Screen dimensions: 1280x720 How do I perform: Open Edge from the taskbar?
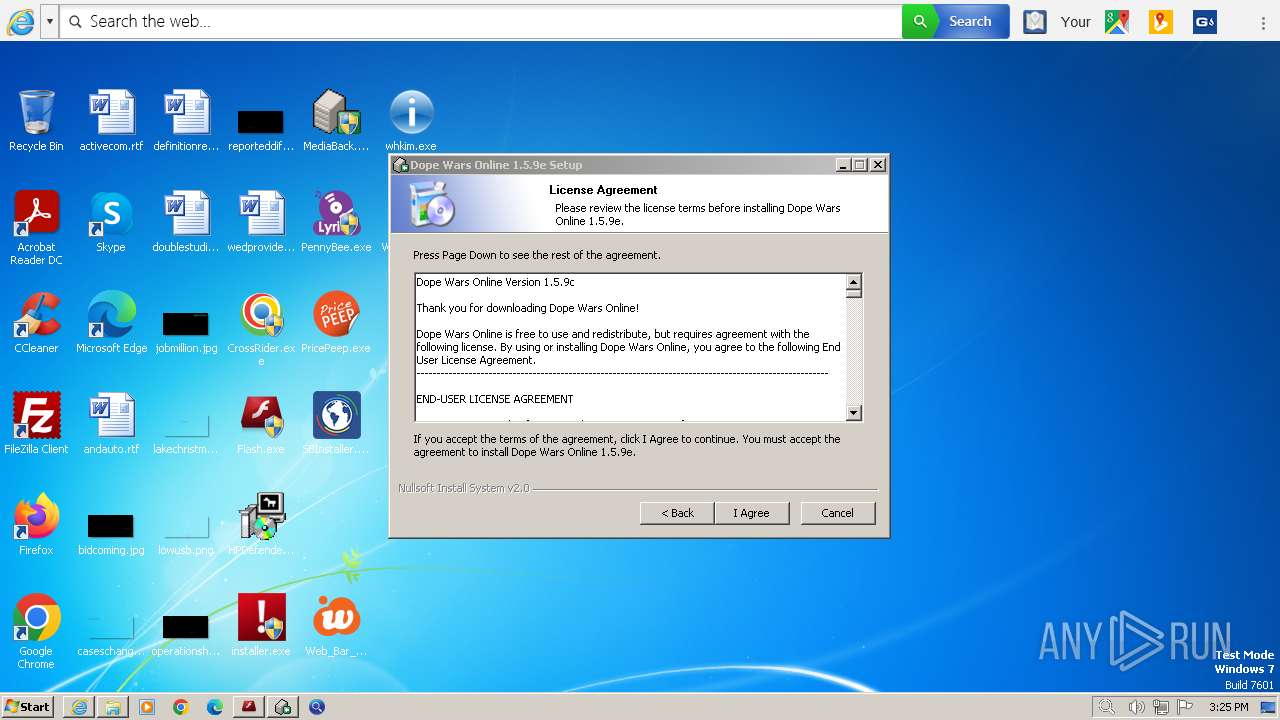coord(215,707)
